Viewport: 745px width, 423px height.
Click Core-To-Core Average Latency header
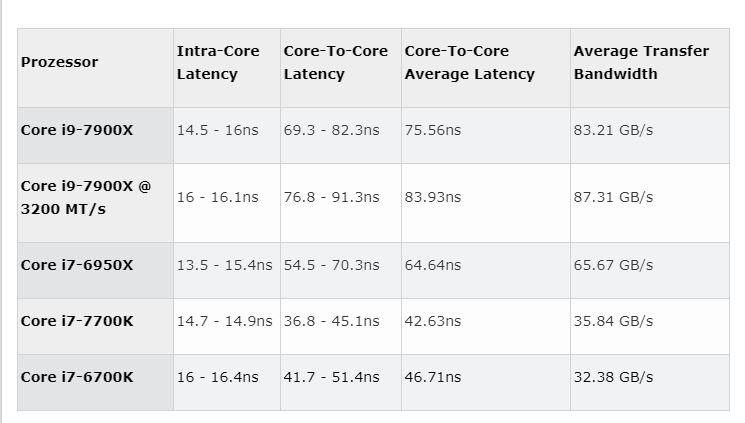tap(486, 68)
